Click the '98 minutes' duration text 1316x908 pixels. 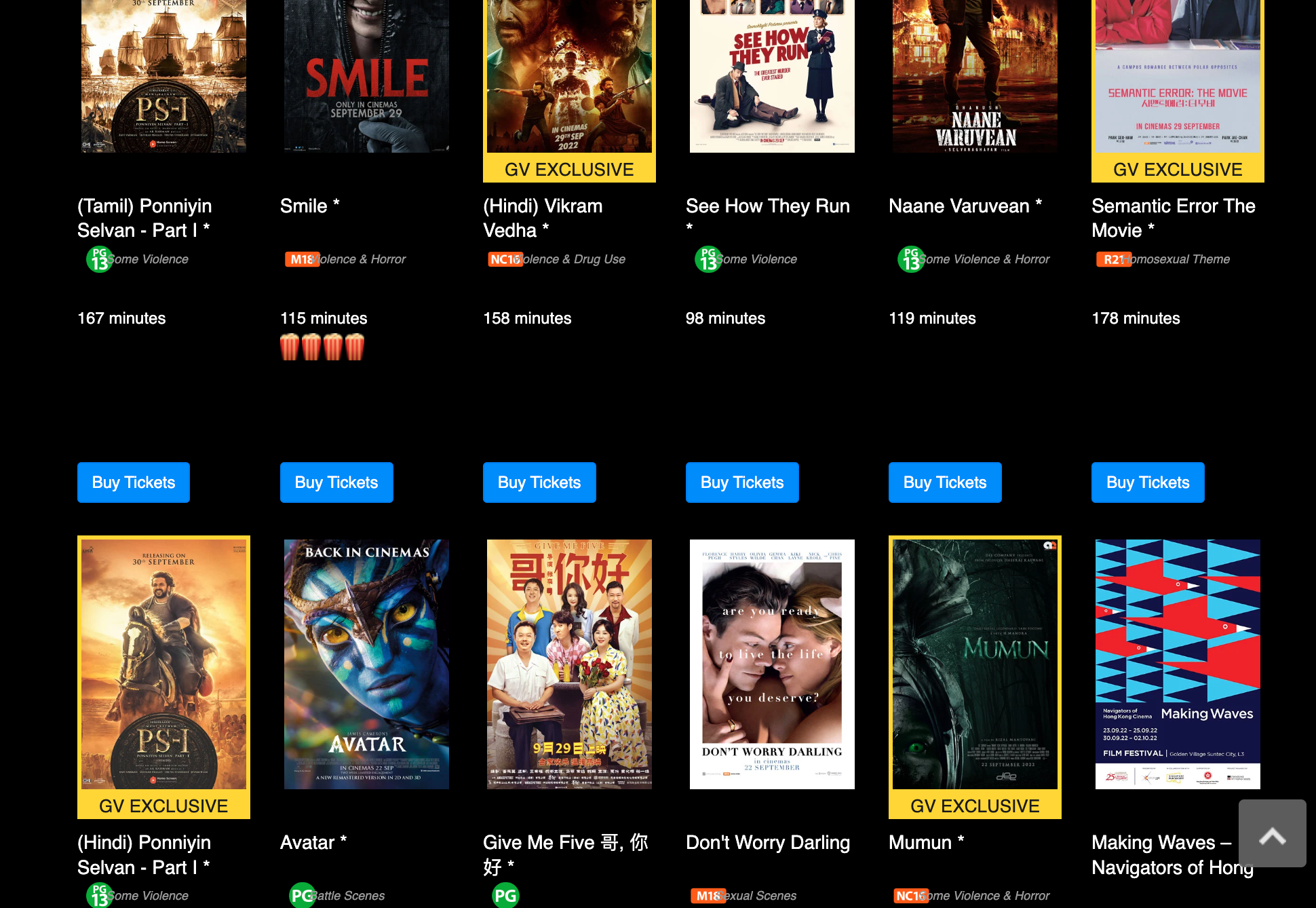tap(725, 318)
